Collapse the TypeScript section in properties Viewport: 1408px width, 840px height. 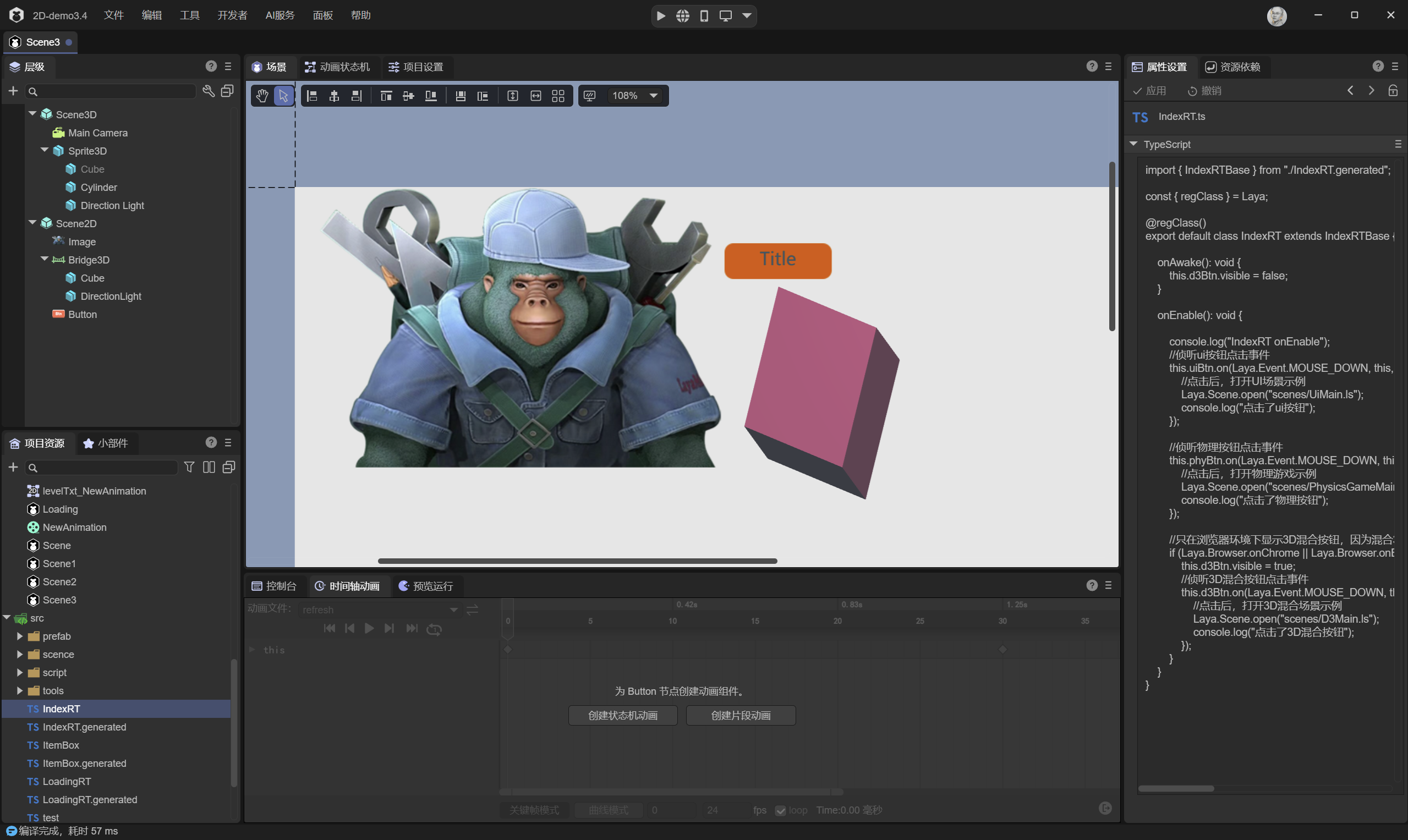(1133, 144)
